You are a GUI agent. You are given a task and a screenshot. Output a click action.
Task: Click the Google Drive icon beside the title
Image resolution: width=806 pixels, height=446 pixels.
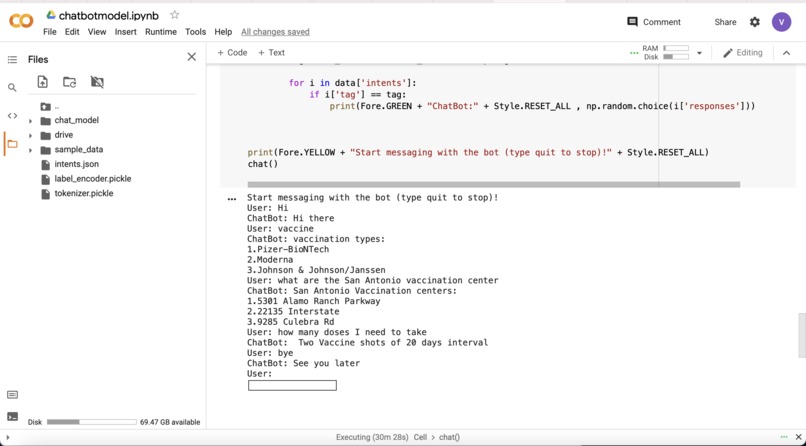[50, 15]
